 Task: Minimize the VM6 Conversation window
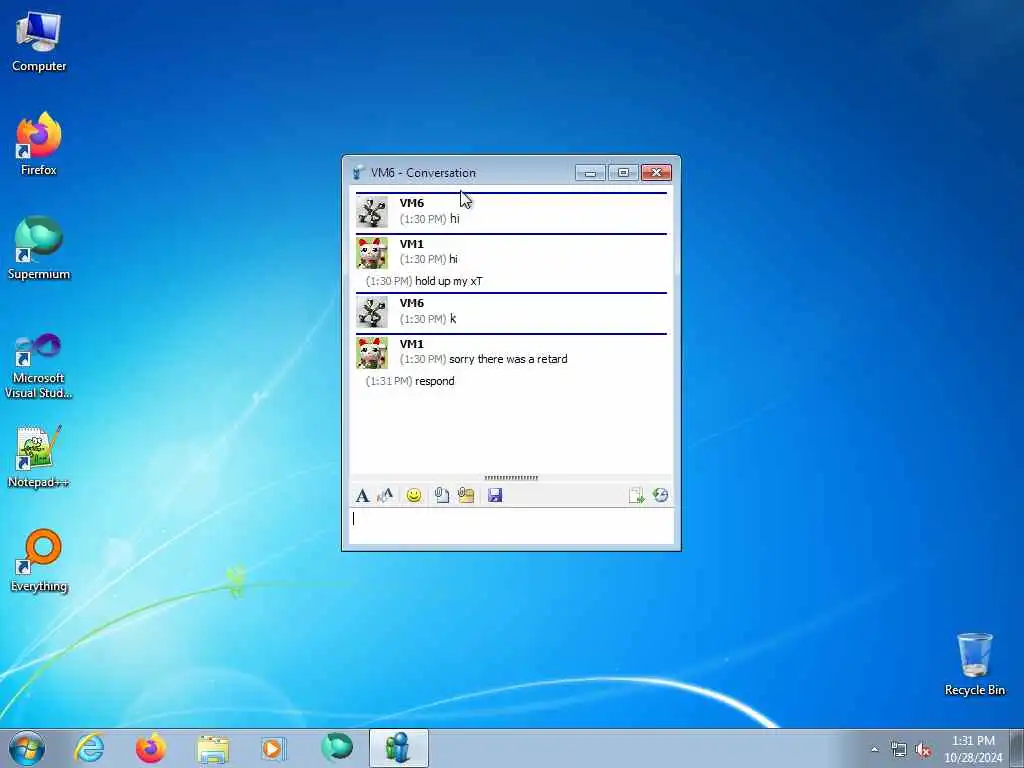[x=590, y=172]
